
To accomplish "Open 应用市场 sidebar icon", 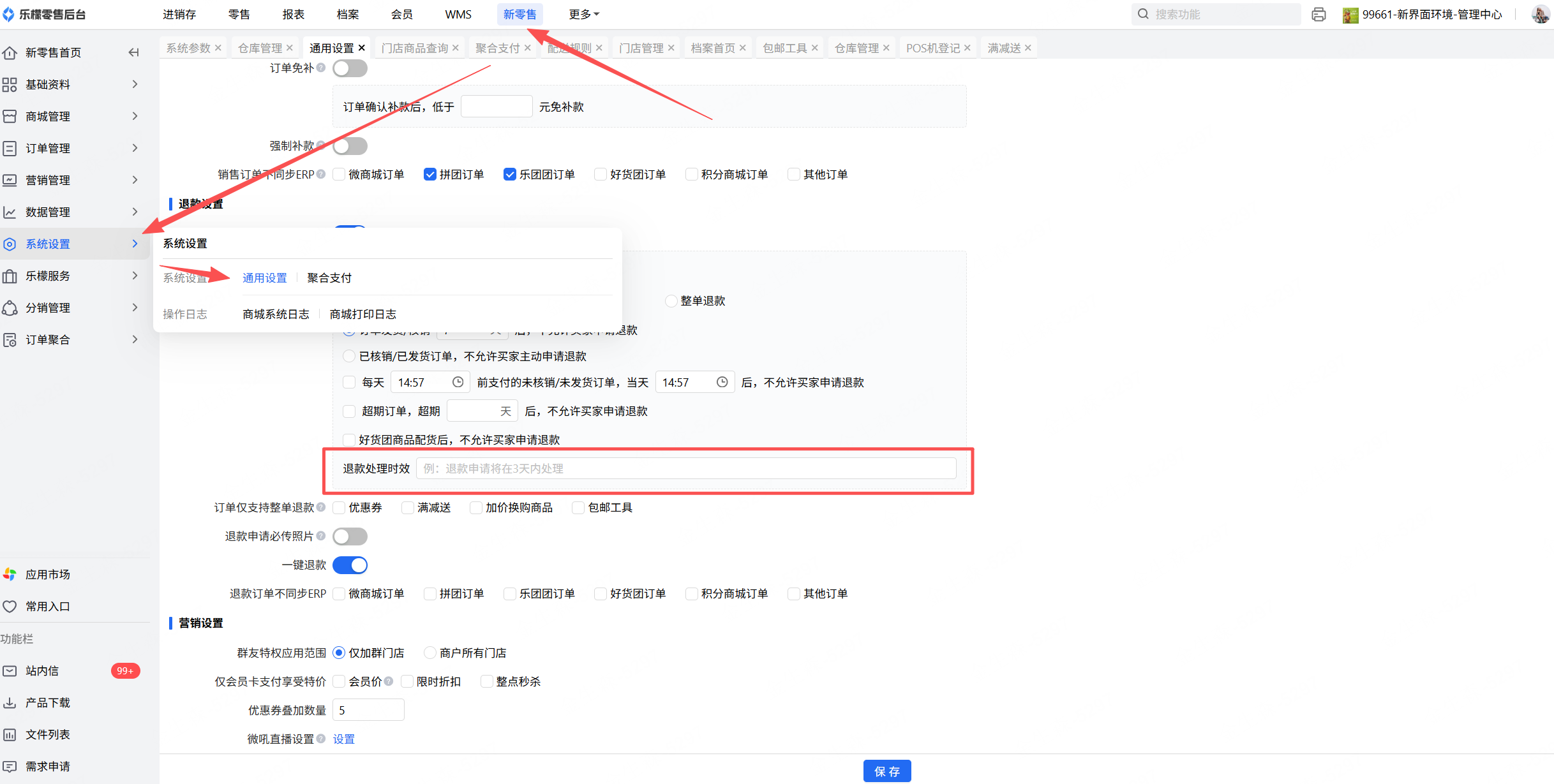I will pyautogui.click(x=10, y=574).
